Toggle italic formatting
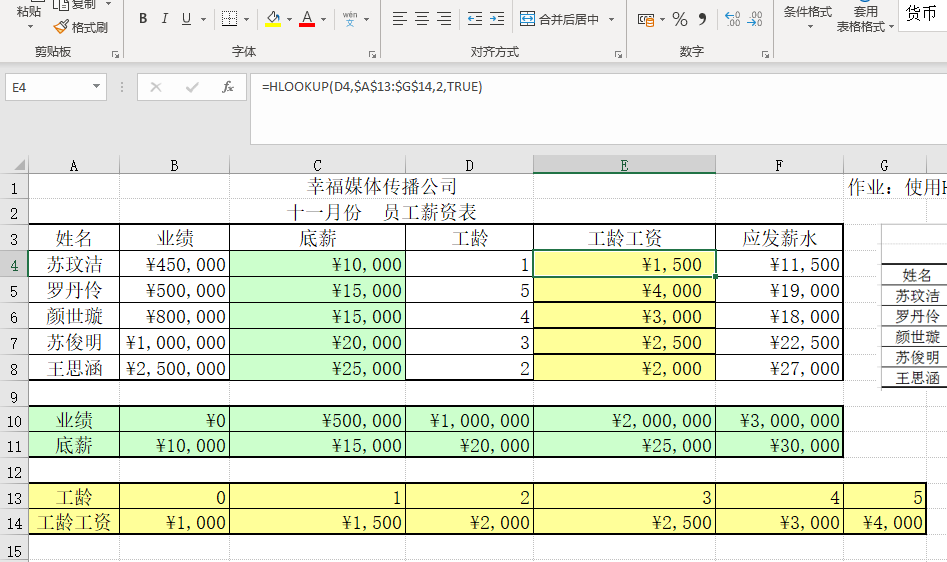The height and width of the screenshot is (562, 947). tap(164, 19)
